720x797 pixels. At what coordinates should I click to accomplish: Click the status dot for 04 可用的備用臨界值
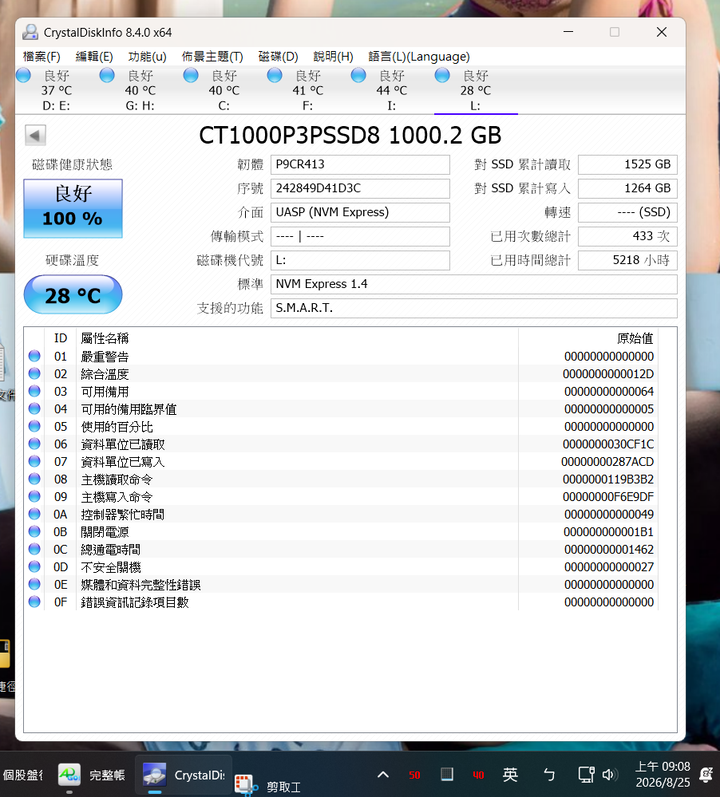point(35,409)
